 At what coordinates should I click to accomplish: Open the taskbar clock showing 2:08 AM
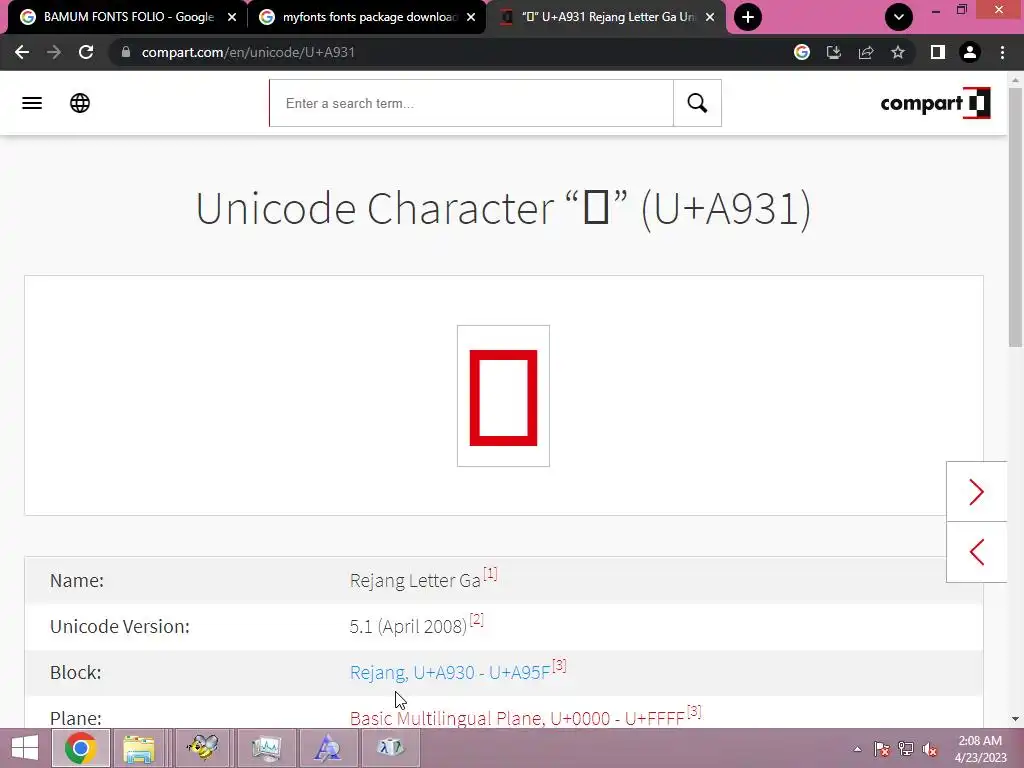pyautogui.click(x=980, y=749)
